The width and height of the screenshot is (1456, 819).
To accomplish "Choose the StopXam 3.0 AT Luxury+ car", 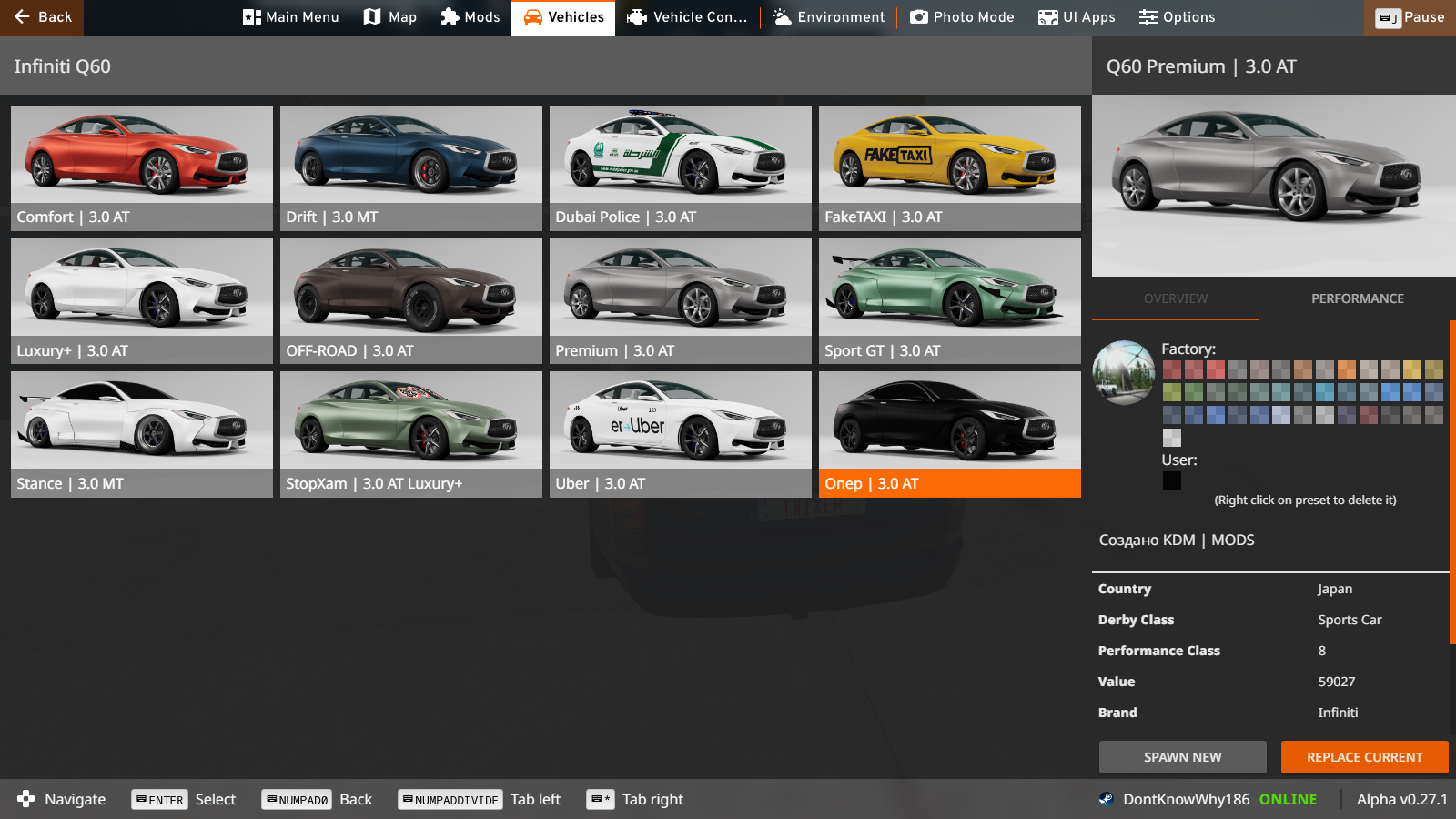I will coord(411,434).
